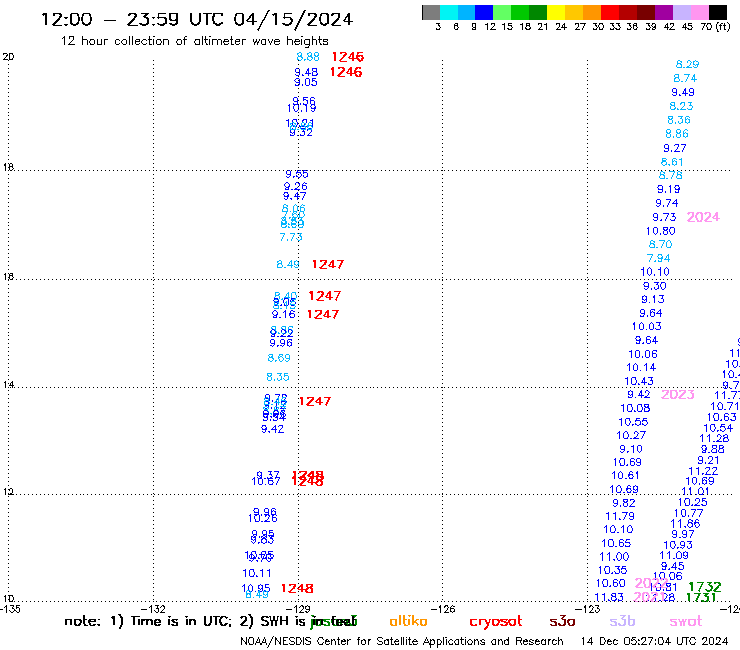This screenshot has width=740, height=650.
Task: Click the red cryosat satellite label
Action: [x=496, y=622]
